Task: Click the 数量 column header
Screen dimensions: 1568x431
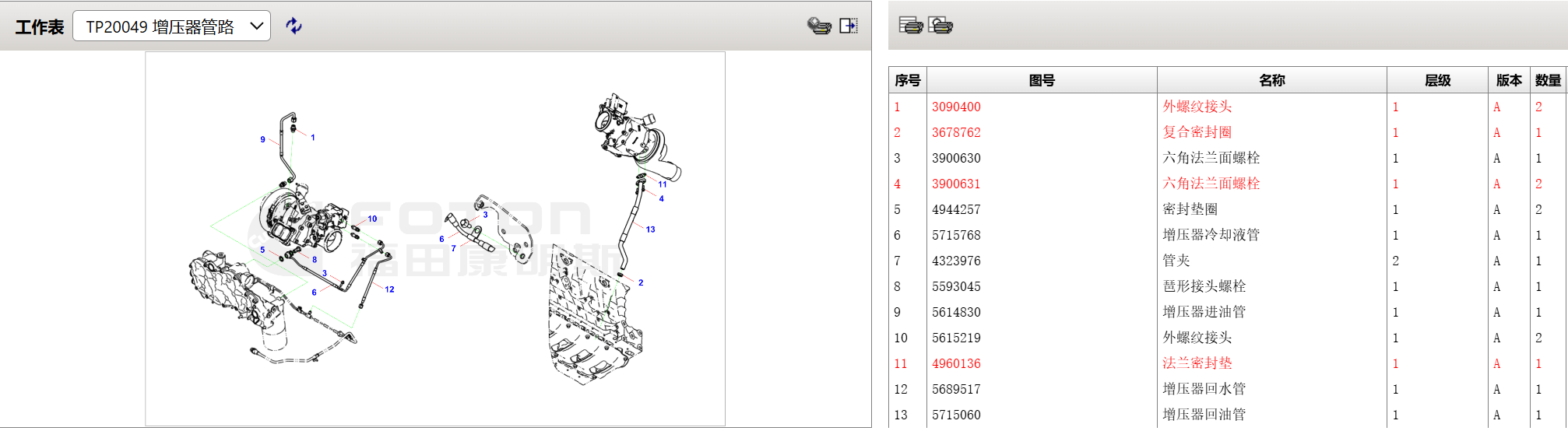Action: pyautogui.click(x=1547, y=80)
